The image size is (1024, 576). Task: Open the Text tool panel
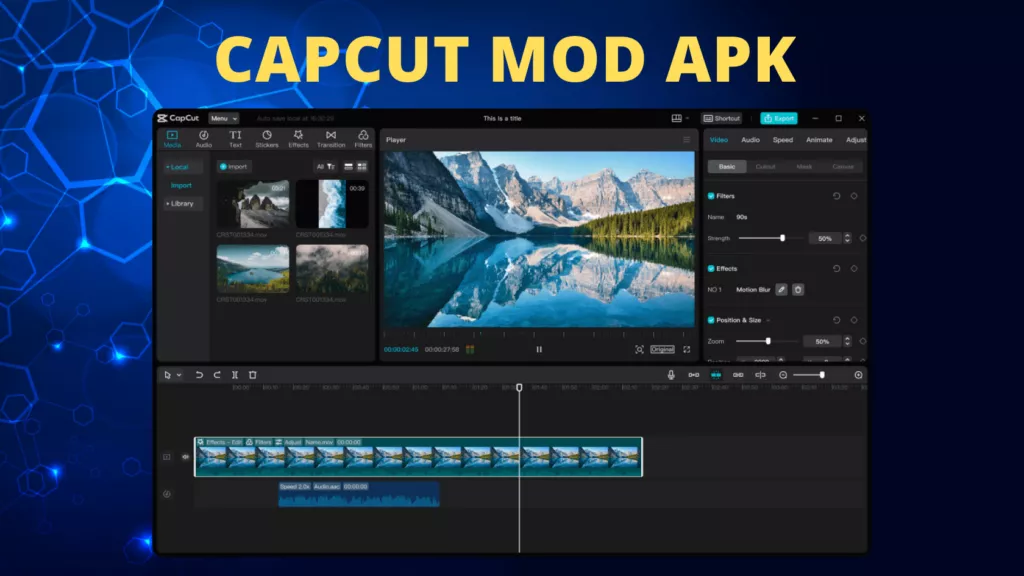[235, 138]
